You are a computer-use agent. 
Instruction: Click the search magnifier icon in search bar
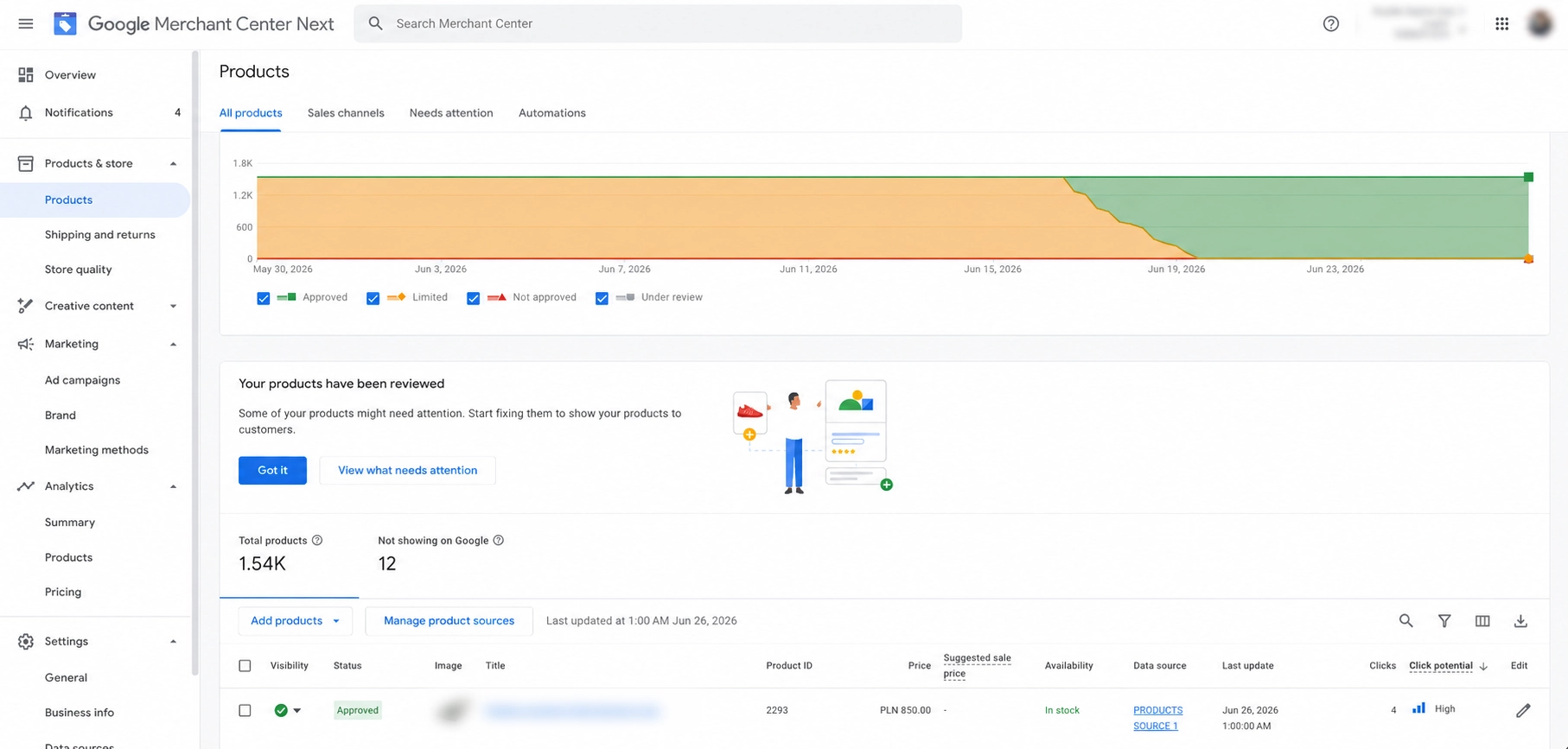[375, 23]
